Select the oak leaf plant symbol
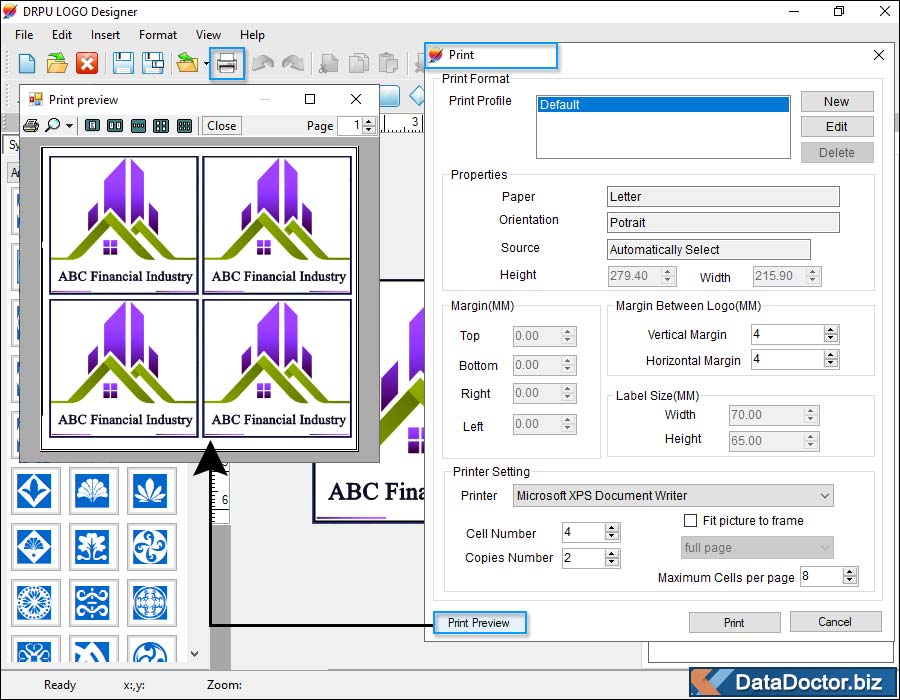The width and height of the screenshot is (900, 700). click(93, 546)
